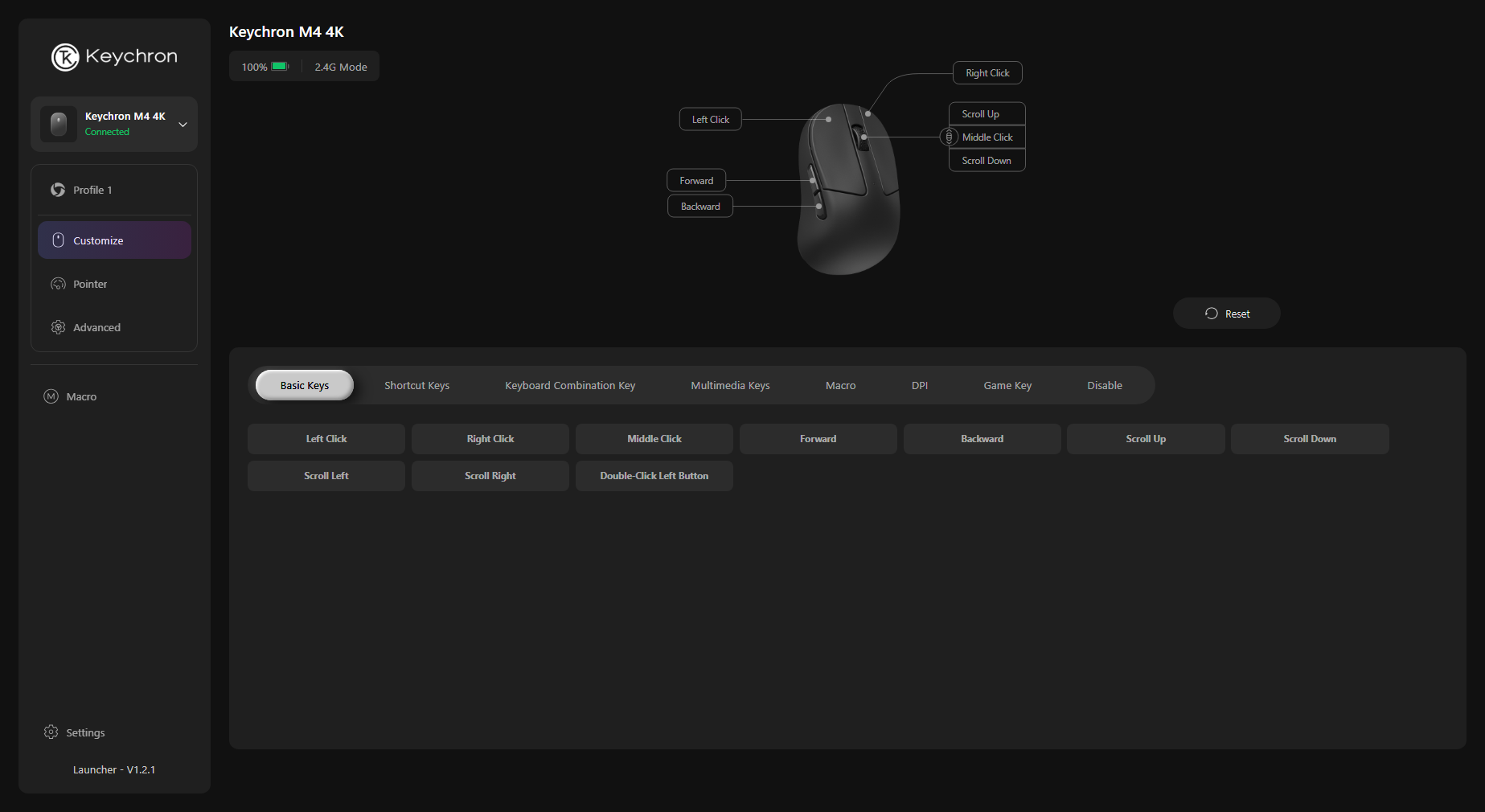Switch to the Multimedia Keys tab

[730, 386]
